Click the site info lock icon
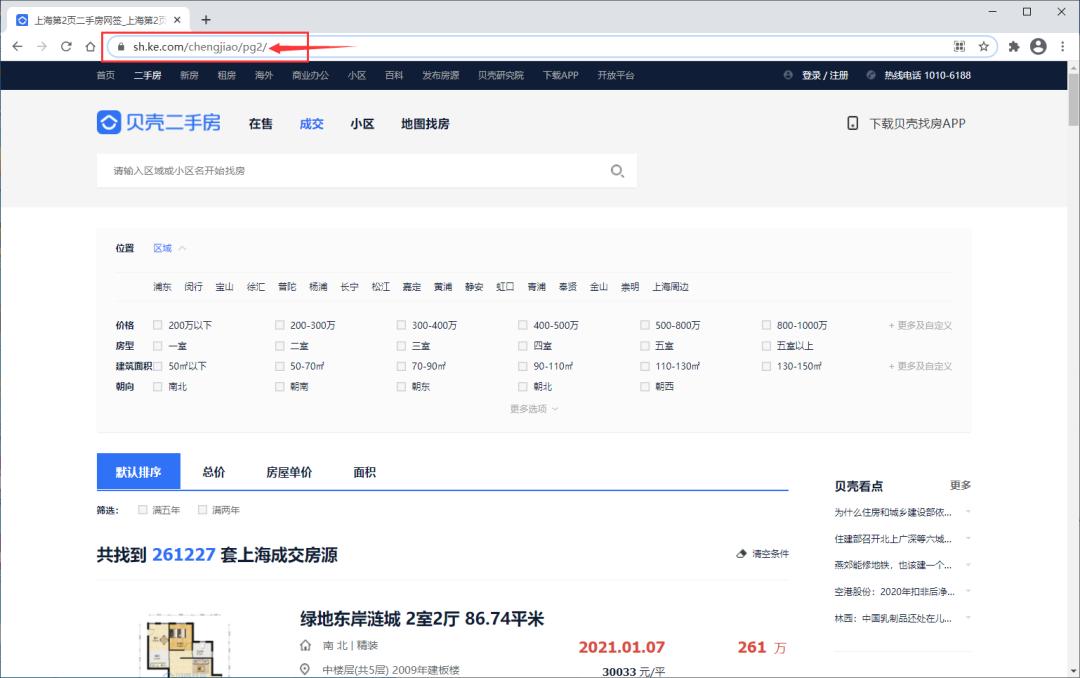The image size is (1080, 678). (121, 47)
